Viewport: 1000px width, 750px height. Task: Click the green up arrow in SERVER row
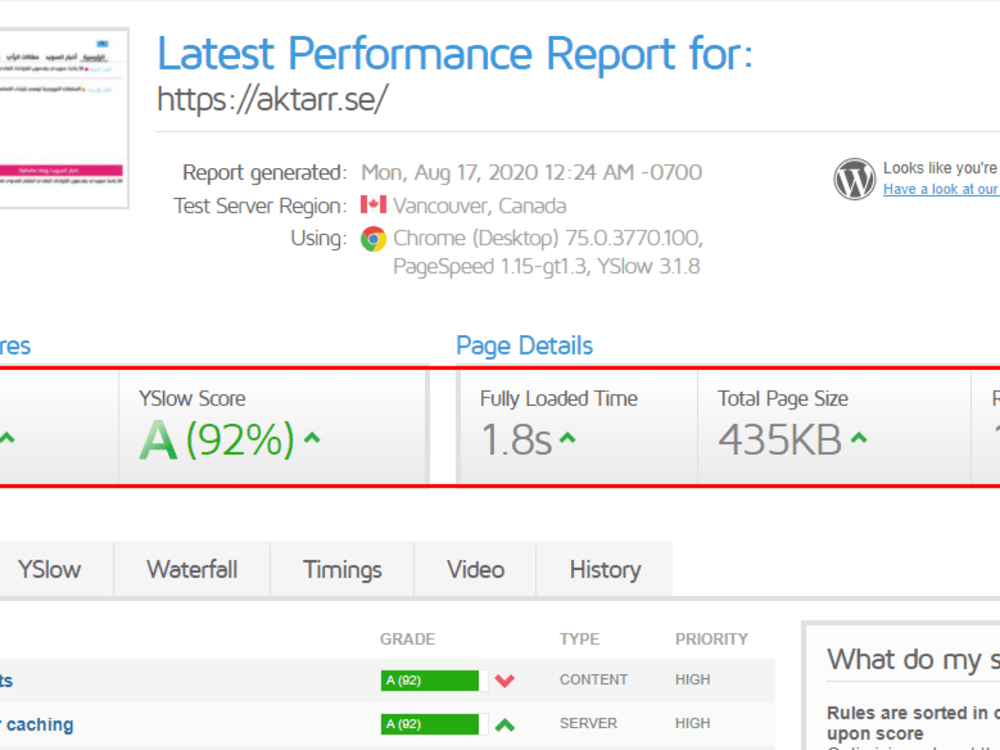[x=504, y=725]
